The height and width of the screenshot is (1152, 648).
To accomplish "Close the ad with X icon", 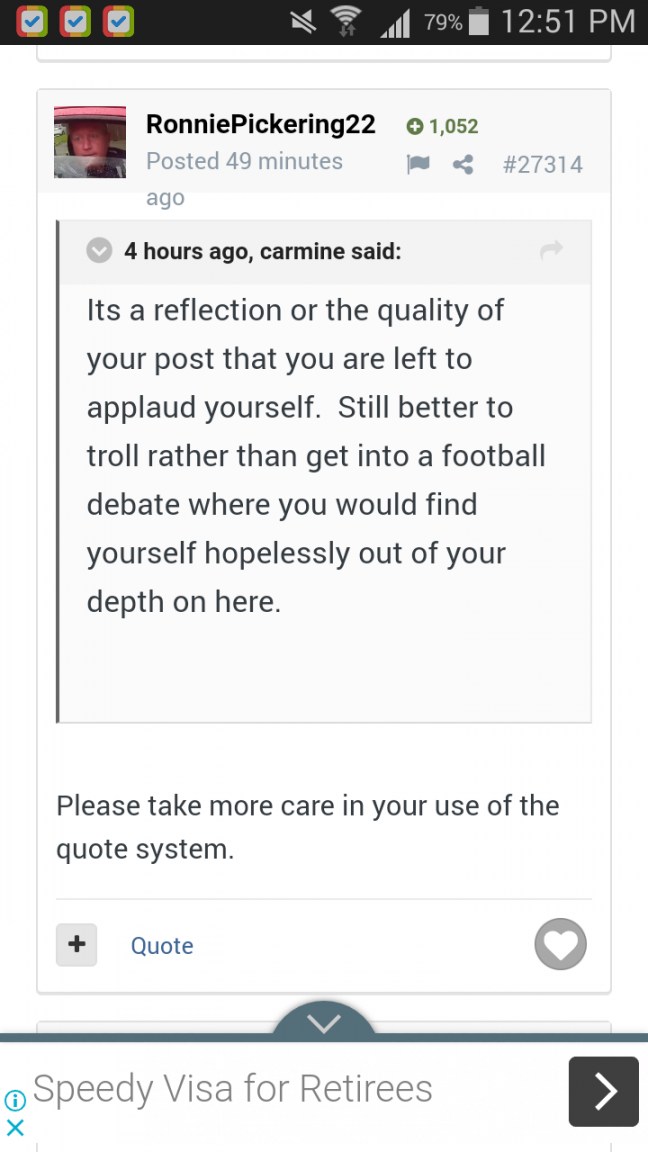I will coord(15,1127).
